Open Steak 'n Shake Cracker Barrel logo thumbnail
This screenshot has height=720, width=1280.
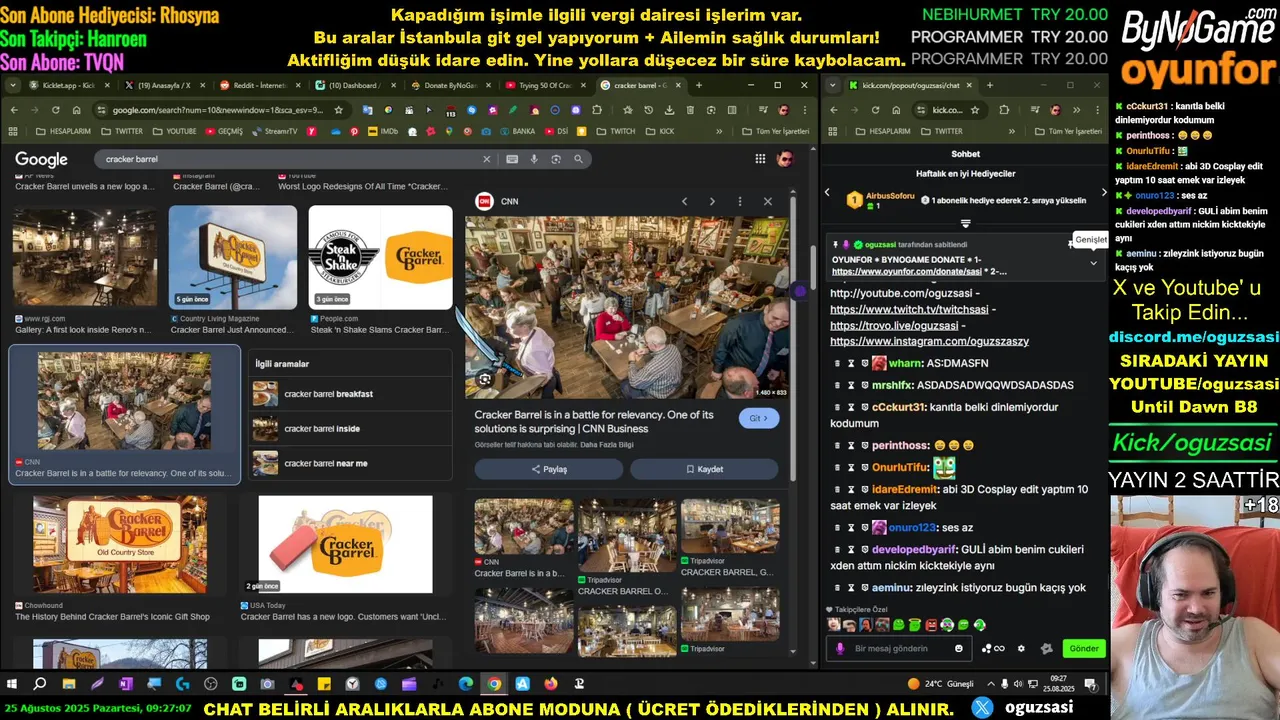tap(380, 258)
